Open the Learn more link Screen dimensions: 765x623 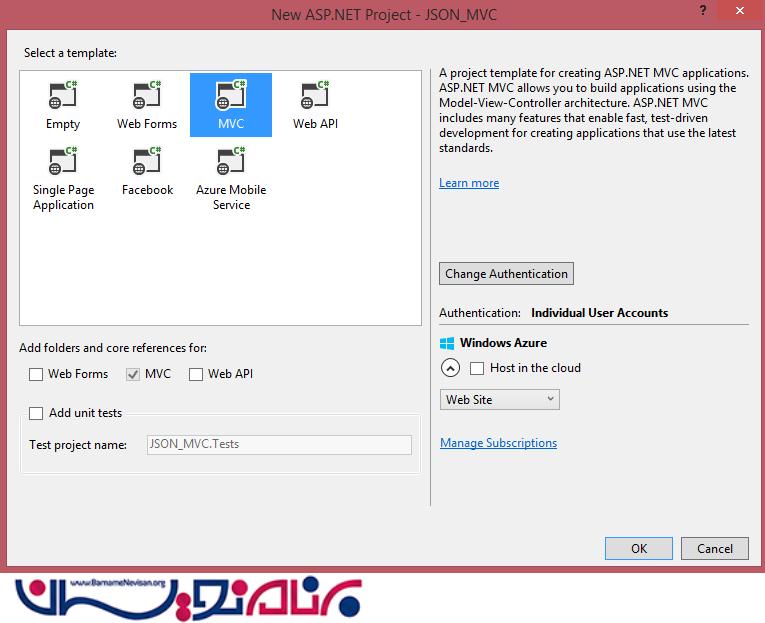pos(469,183)
